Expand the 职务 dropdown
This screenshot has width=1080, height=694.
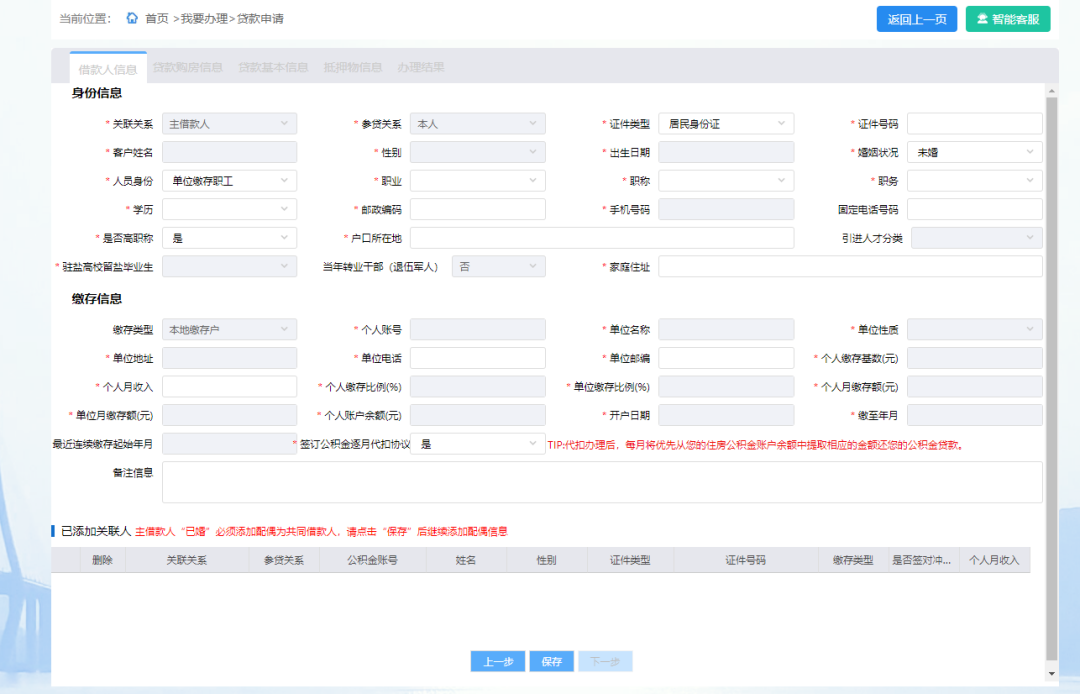975,181
